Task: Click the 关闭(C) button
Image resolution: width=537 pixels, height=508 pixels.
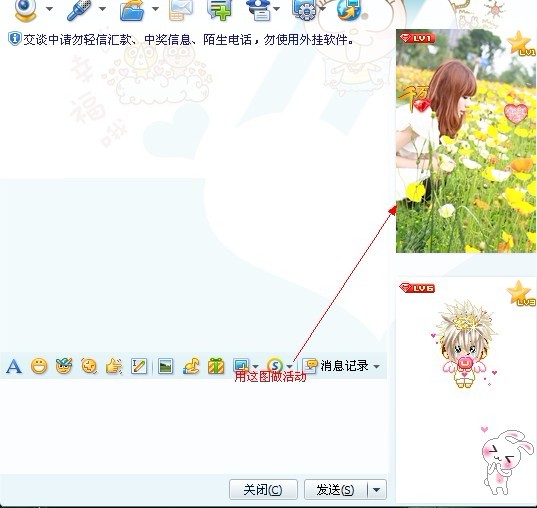Action: (263, 490)
